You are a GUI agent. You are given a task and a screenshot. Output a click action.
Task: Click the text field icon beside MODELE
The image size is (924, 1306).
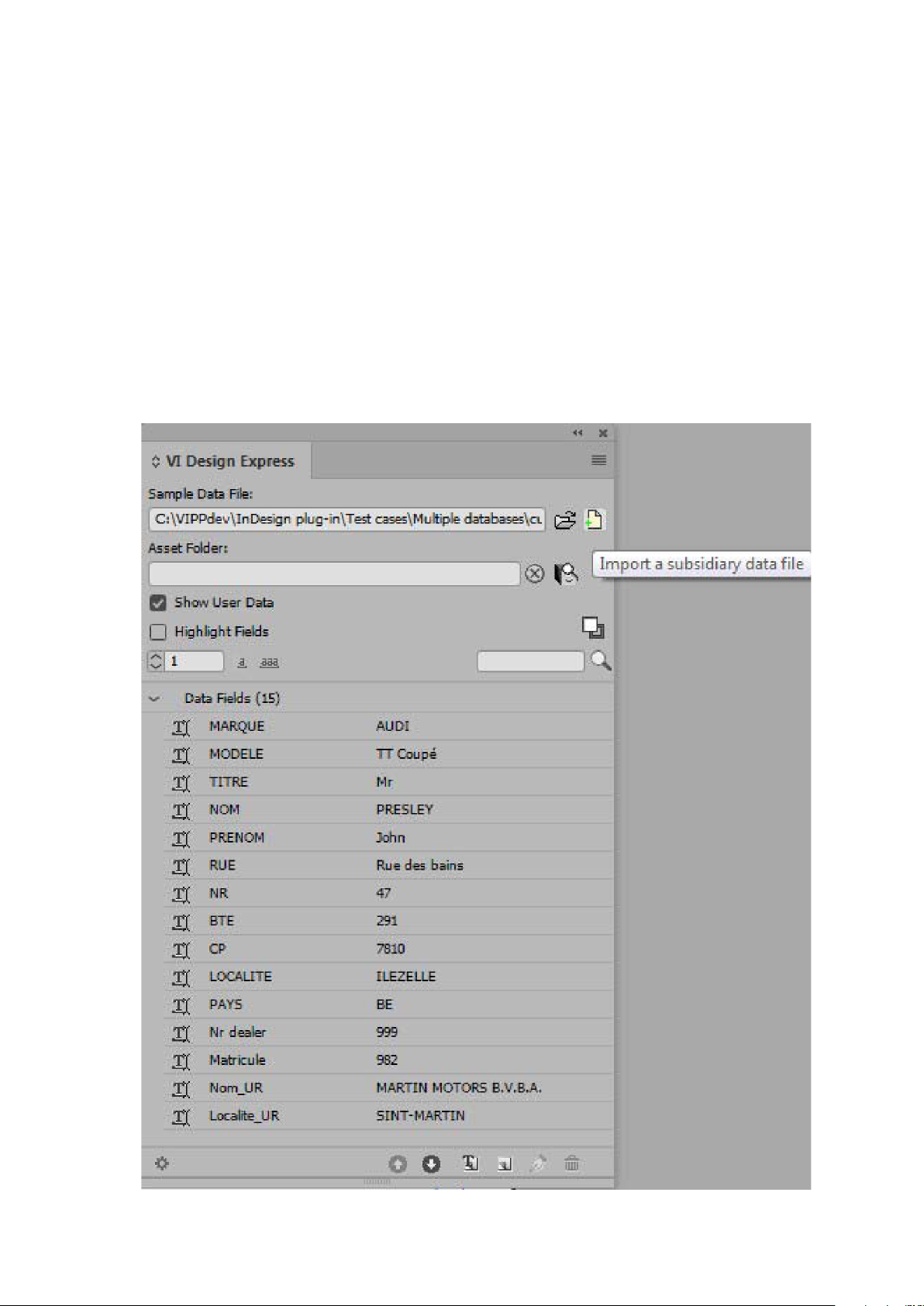click(x=181, y=755)
